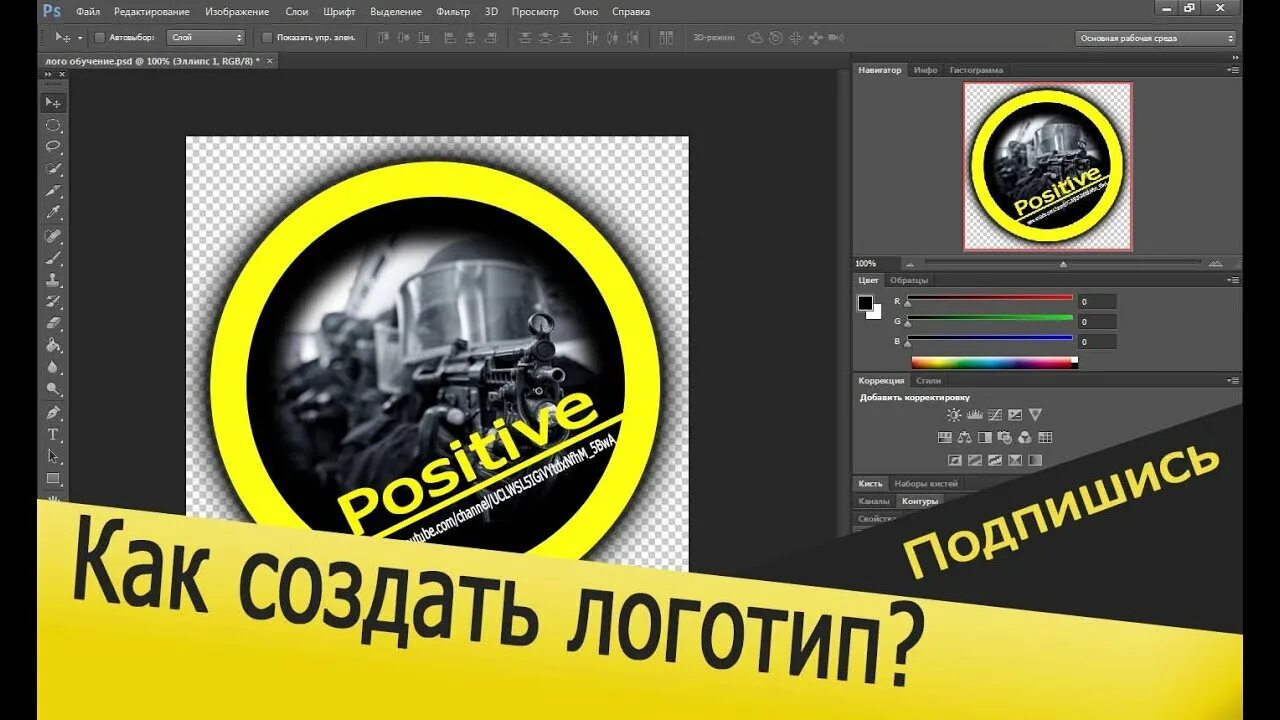Select the Rectangle shape tool
The image size is (1280, 720).
pos(54,479)
